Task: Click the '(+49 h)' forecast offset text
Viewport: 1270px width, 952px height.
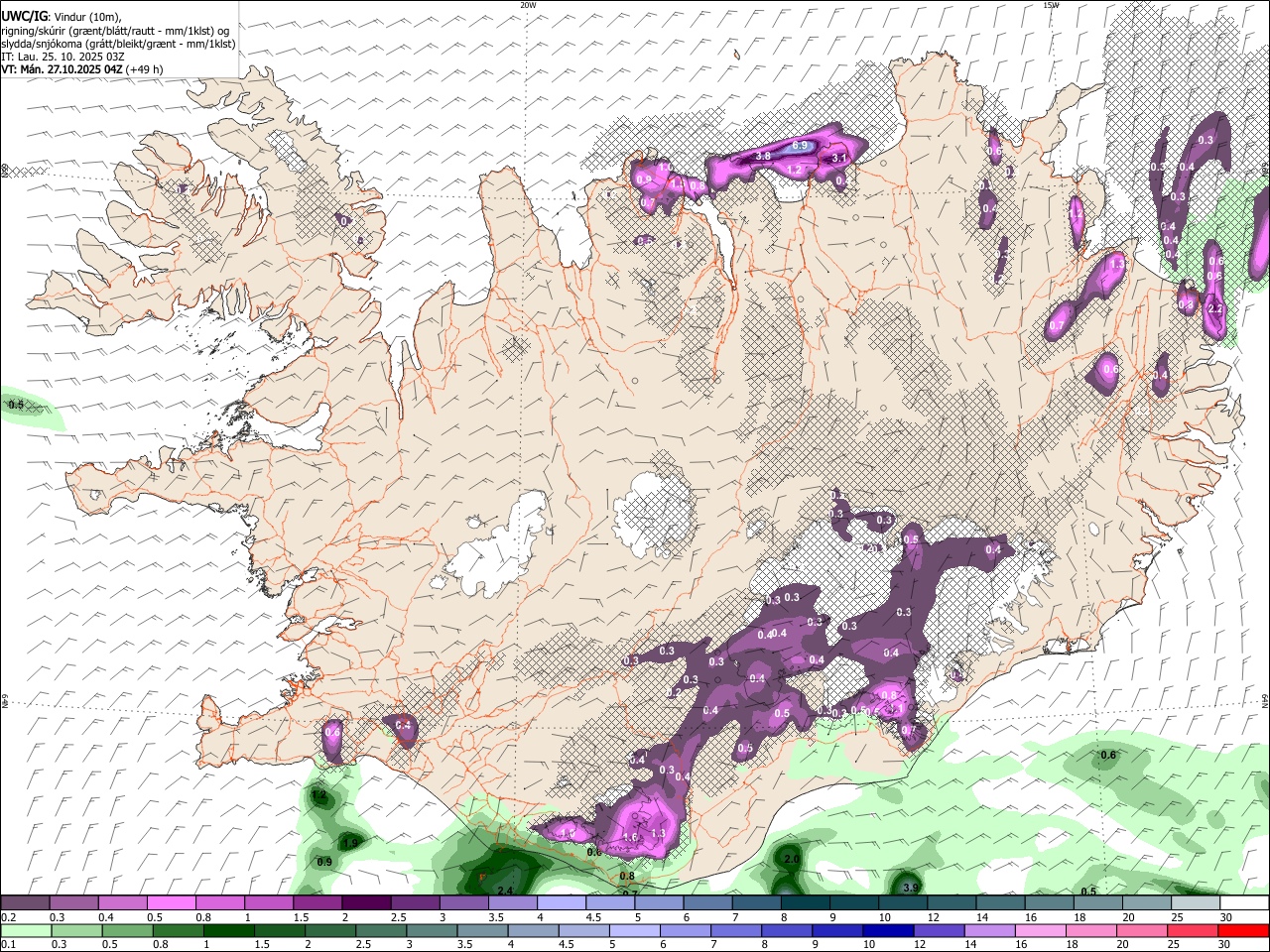Action: (x=145, y=69)
